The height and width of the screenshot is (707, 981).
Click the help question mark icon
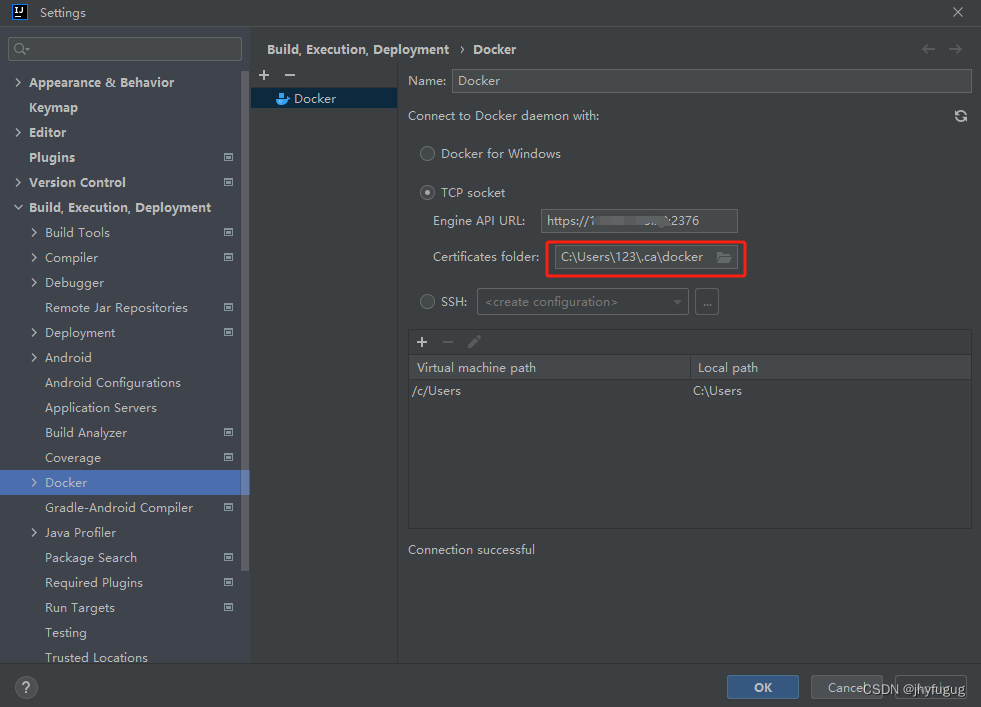coord(25,687)
